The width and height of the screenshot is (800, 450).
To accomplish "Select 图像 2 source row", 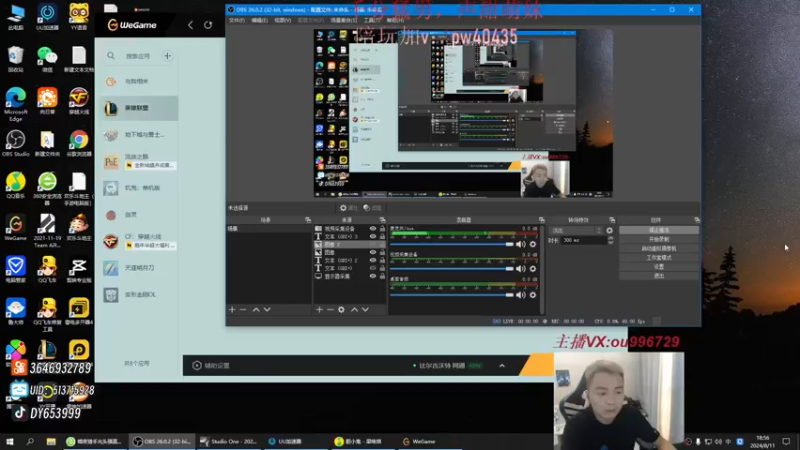I will pos(349,244).
